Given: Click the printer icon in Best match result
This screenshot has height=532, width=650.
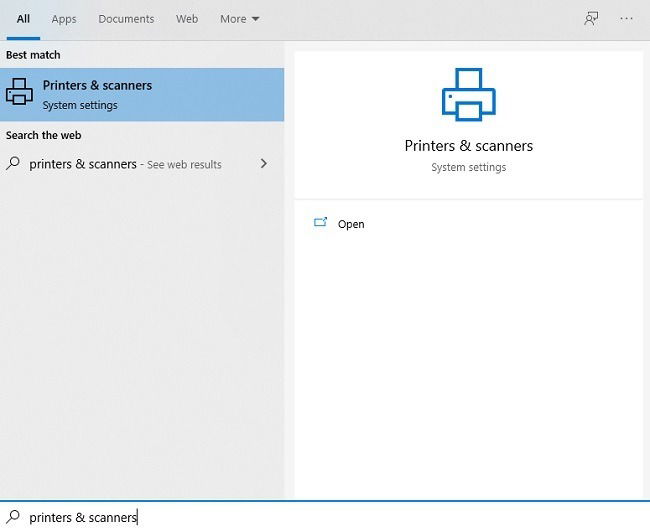Looking at the screenshot, I should [x=19, y=92].
